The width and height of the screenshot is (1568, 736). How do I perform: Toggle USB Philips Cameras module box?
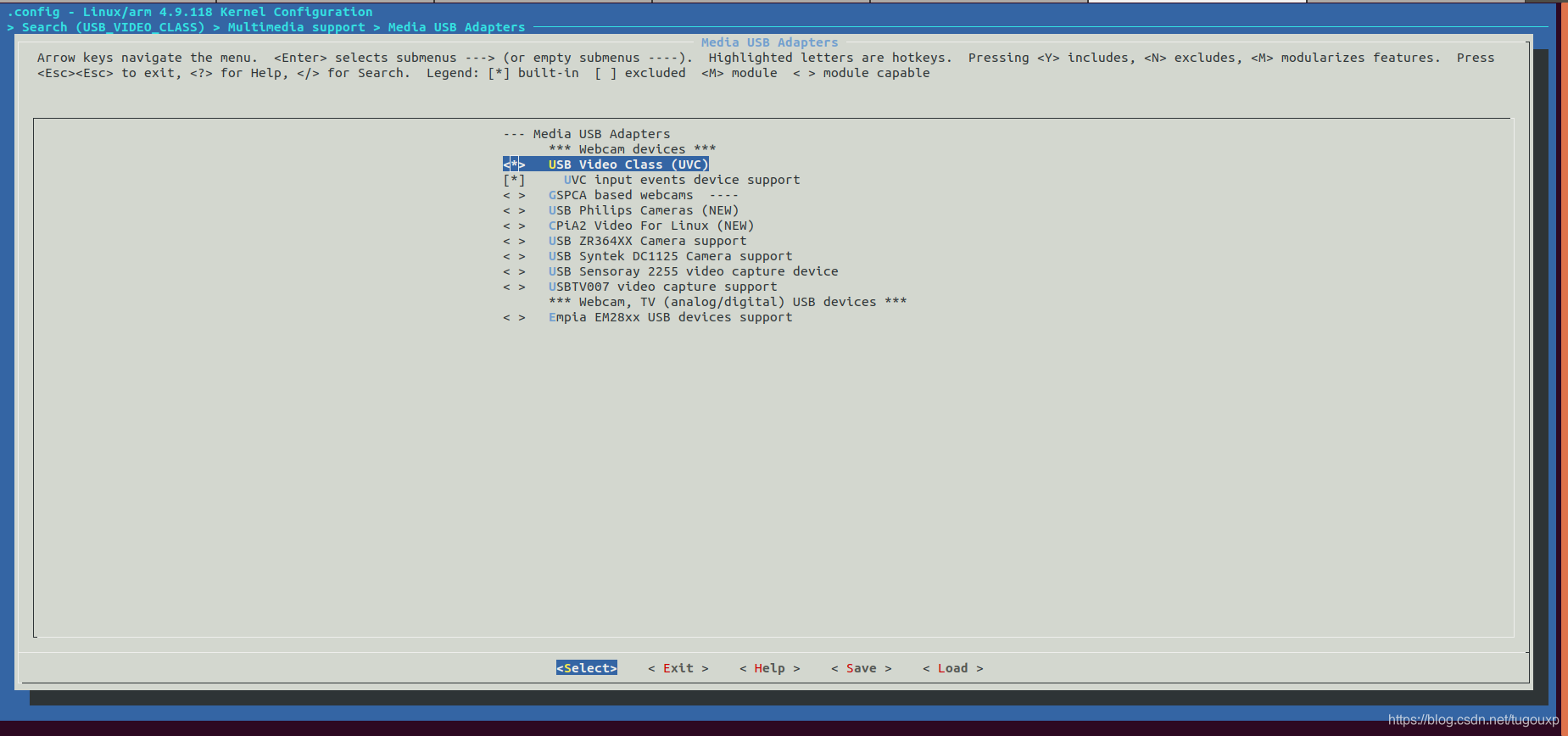point(514,210)
